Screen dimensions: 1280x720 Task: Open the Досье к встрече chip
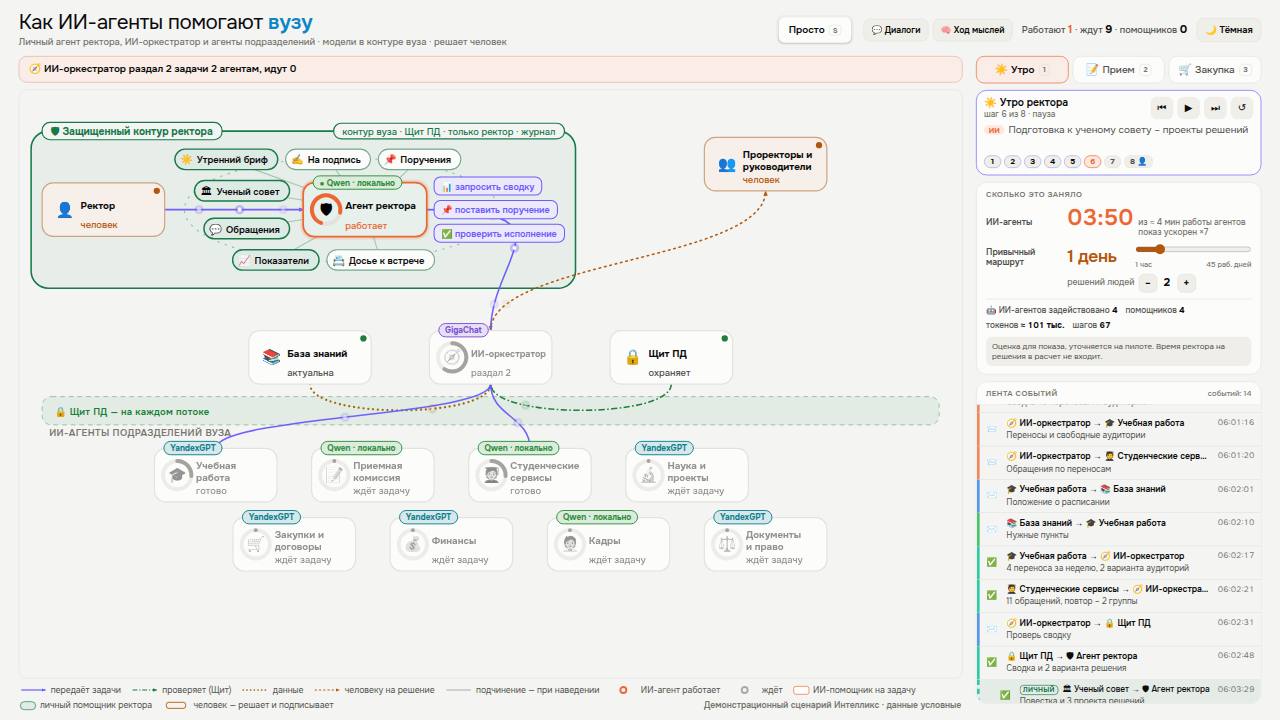pyautogui.click(x=380, y=261)
